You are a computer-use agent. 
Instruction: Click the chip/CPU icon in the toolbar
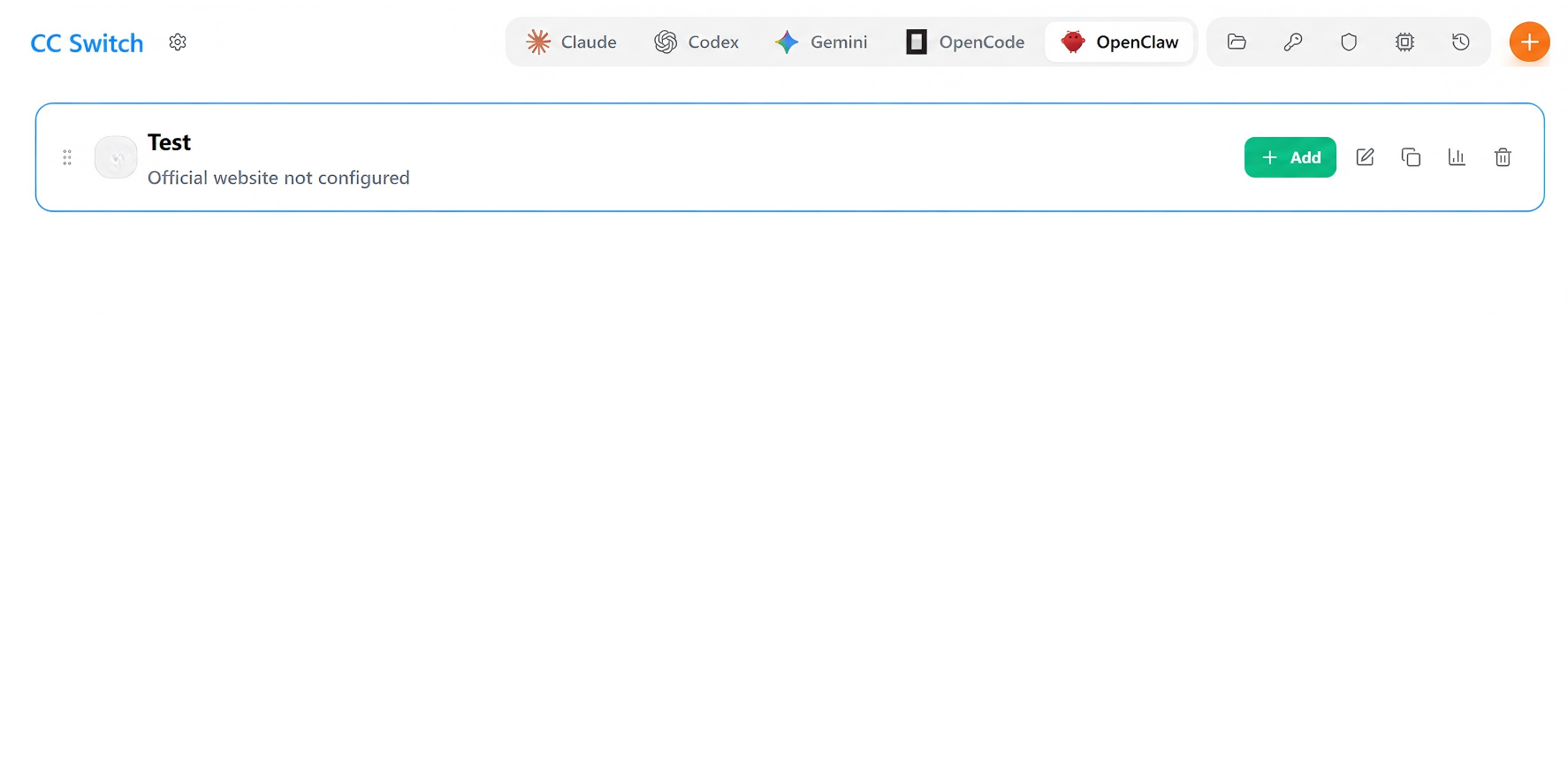click(1404, 42)
